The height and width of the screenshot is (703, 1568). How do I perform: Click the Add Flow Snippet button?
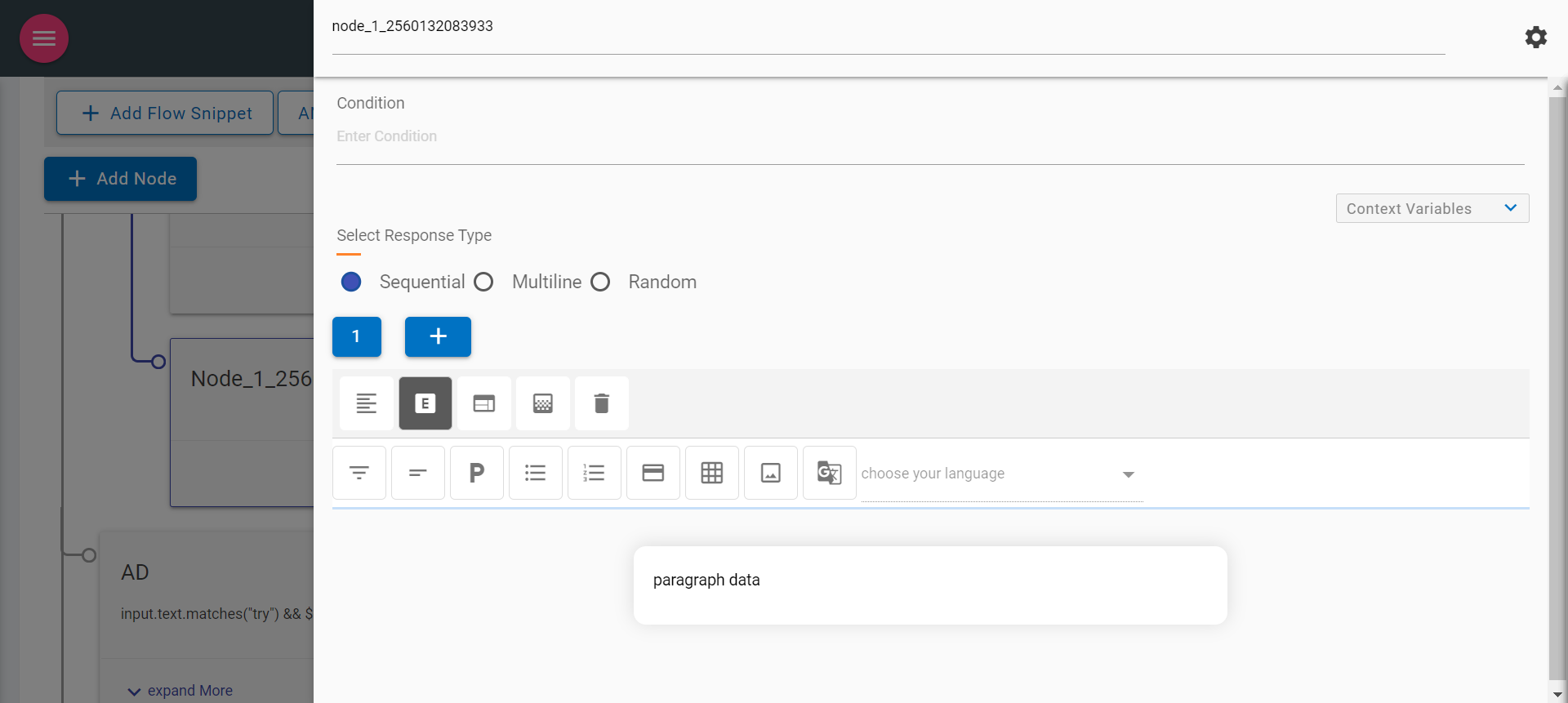pos(165,113)
